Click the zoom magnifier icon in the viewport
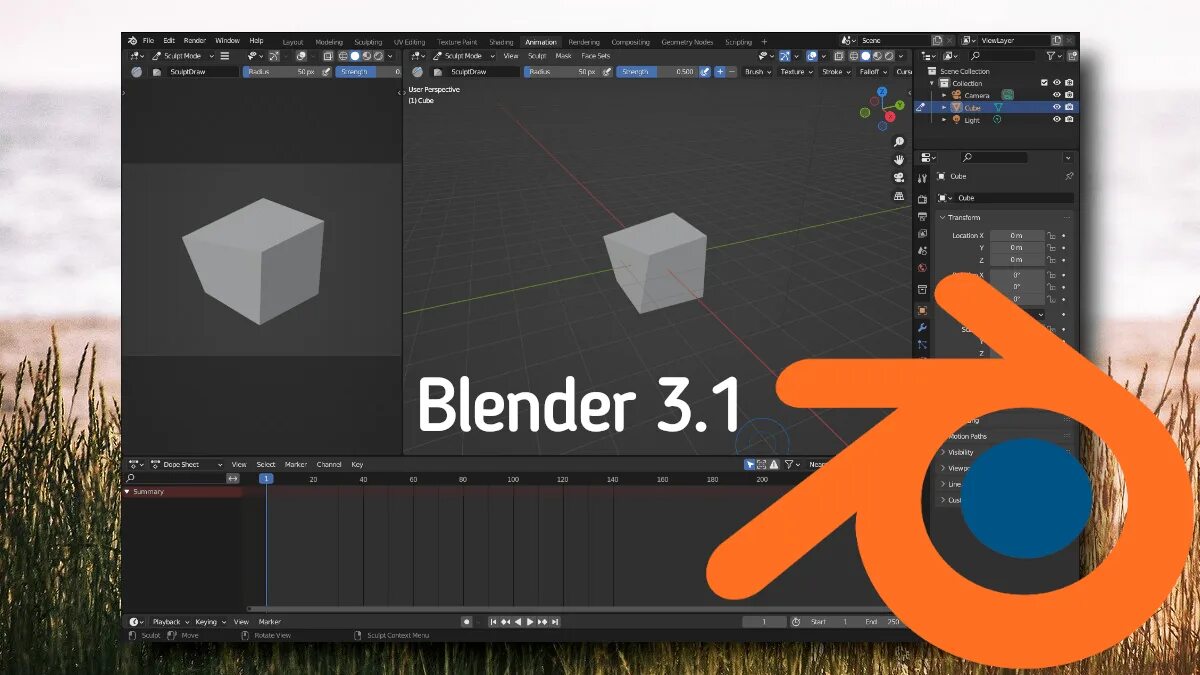Viewport: 1200px width, 675px height. 899,142
